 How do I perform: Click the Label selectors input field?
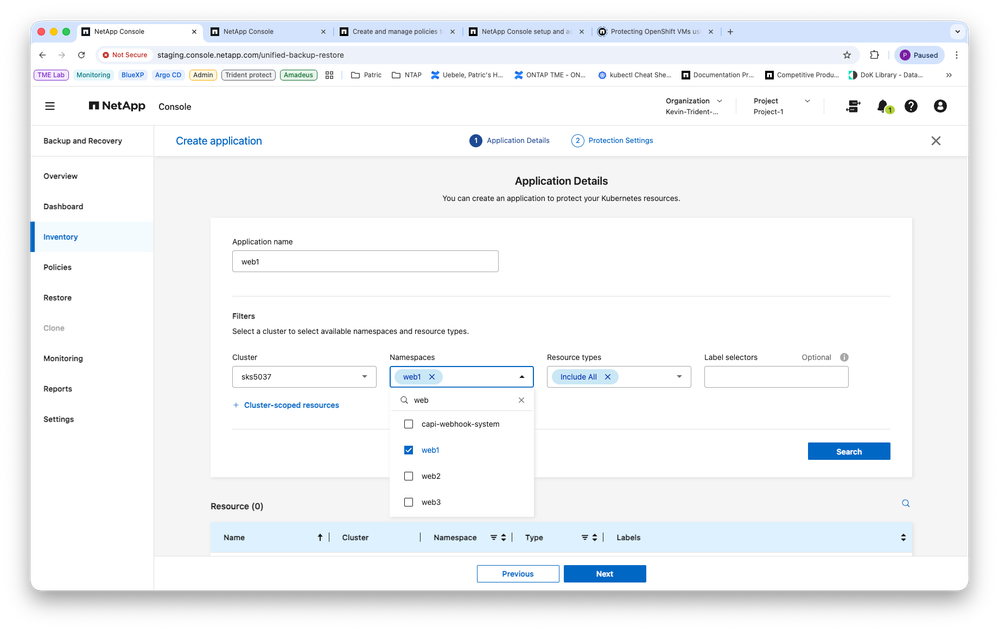click(776, 377)
